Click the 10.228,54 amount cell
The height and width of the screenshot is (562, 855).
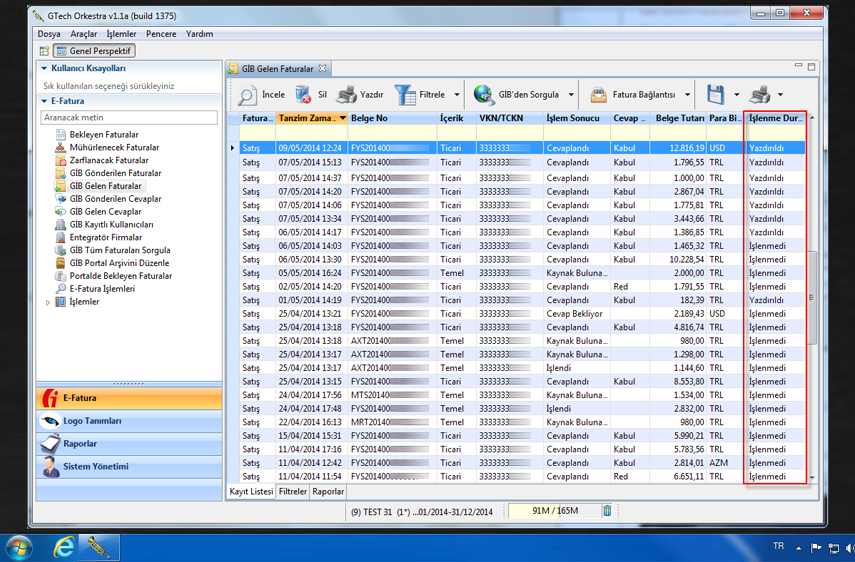coord(678,259)
